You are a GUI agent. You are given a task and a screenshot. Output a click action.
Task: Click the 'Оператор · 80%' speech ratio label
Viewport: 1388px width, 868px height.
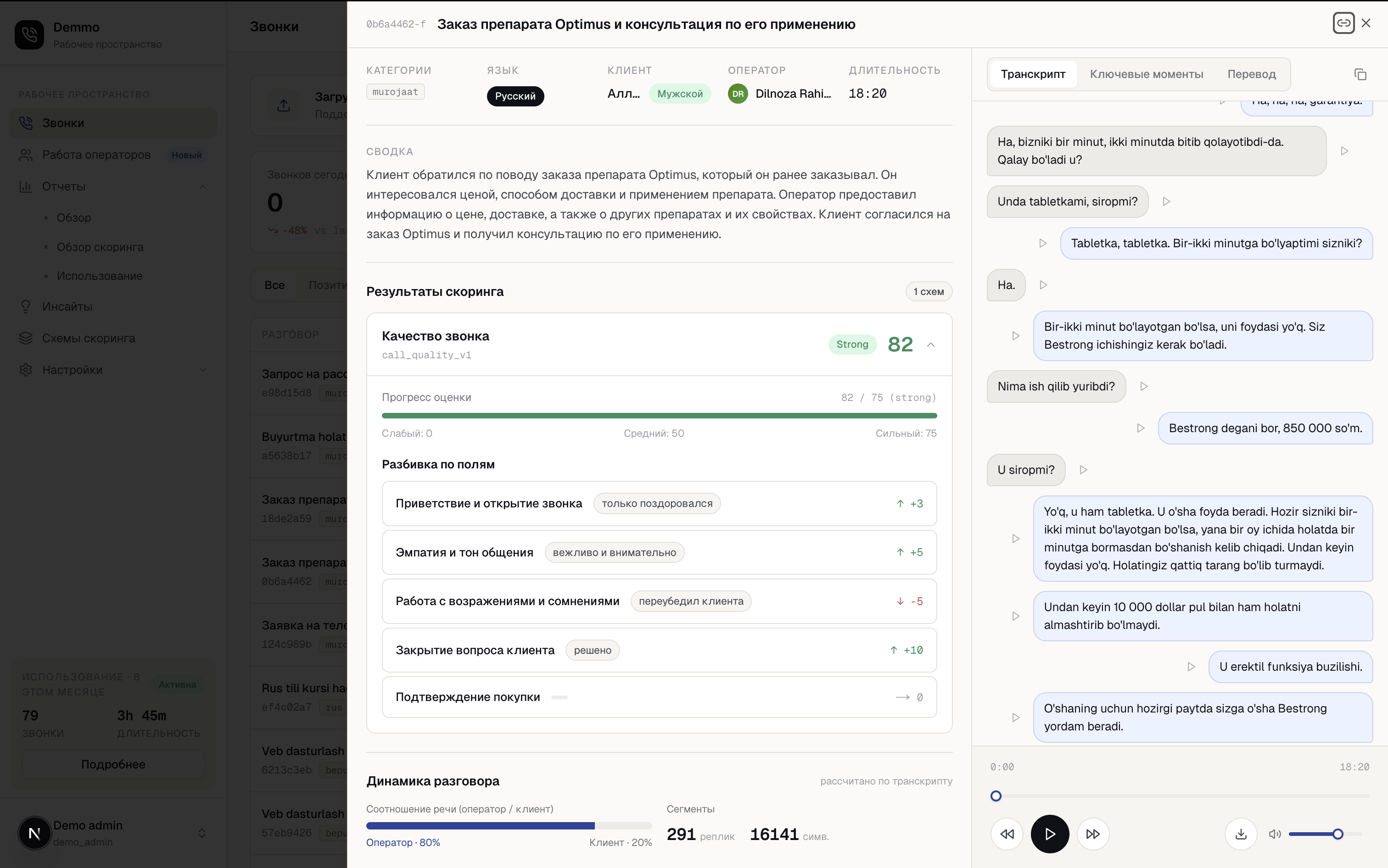pos(403,843)
